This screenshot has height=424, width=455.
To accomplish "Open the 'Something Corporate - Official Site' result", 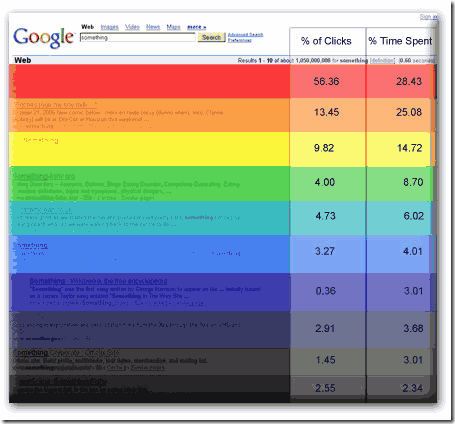I will click(66, 353).
